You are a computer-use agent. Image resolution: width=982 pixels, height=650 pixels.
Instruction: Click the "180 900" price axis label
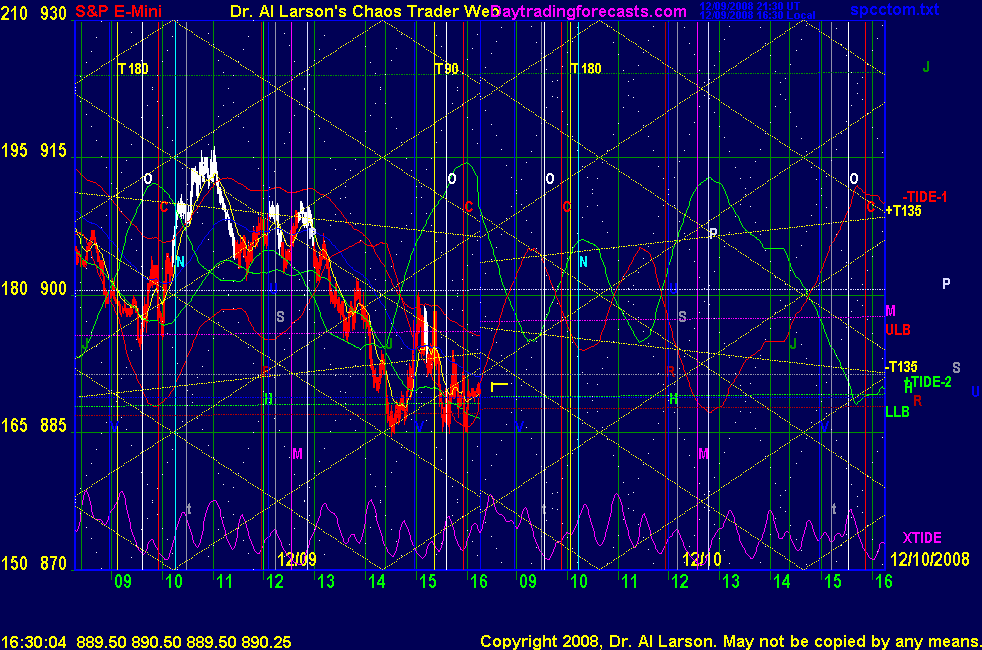click(x=33, y=288)
